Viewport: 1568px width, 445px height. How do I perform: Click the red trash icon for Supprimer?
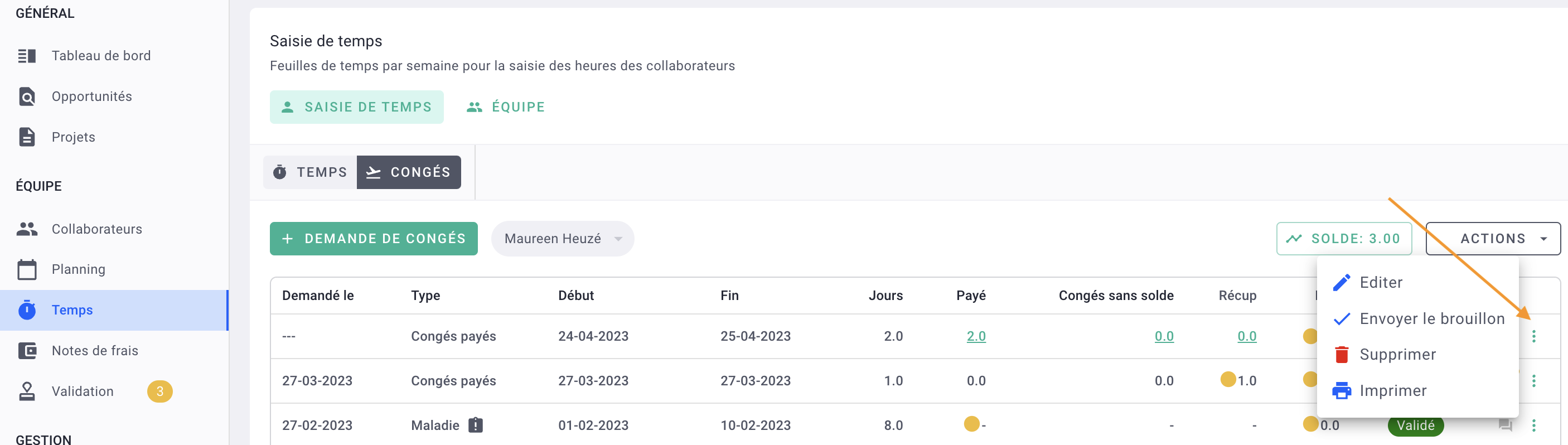click(x=1342, y=354)
